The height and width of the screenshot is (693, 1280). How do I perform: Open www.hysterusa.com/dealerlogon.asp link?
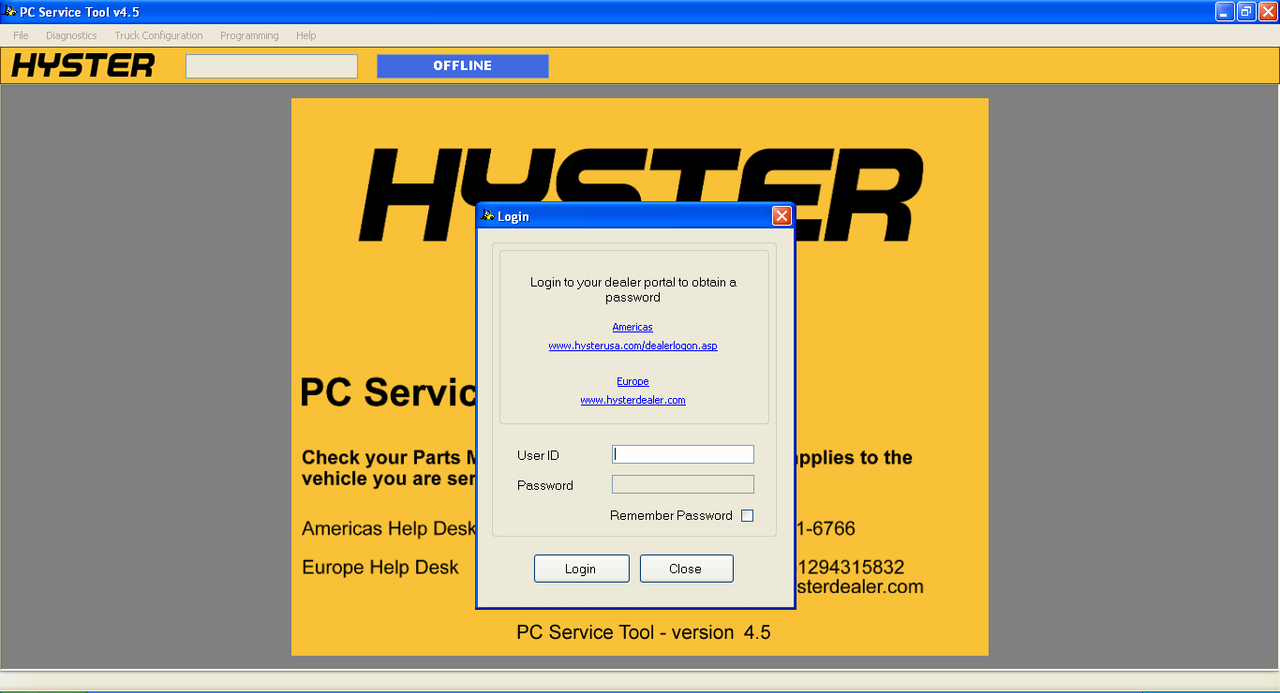pos(633,346)
